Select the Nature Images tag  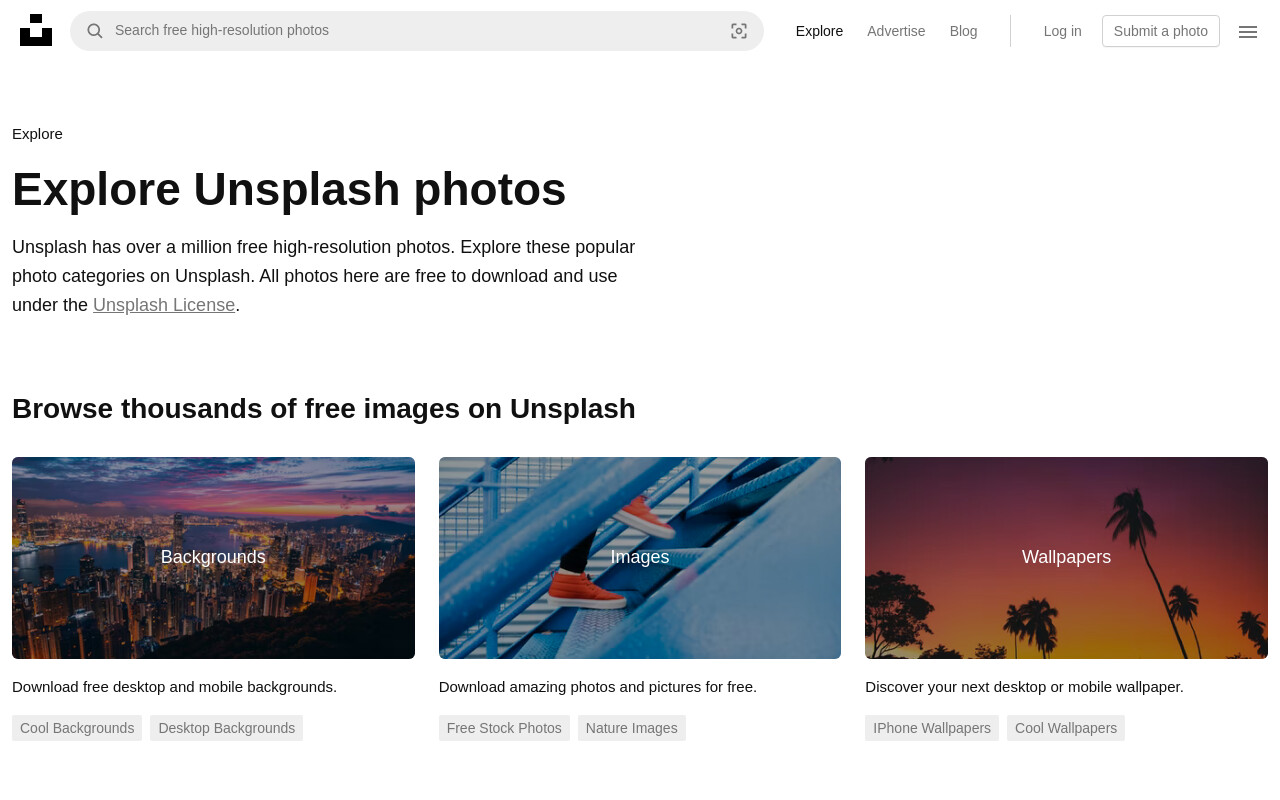(x=632, y=728)
